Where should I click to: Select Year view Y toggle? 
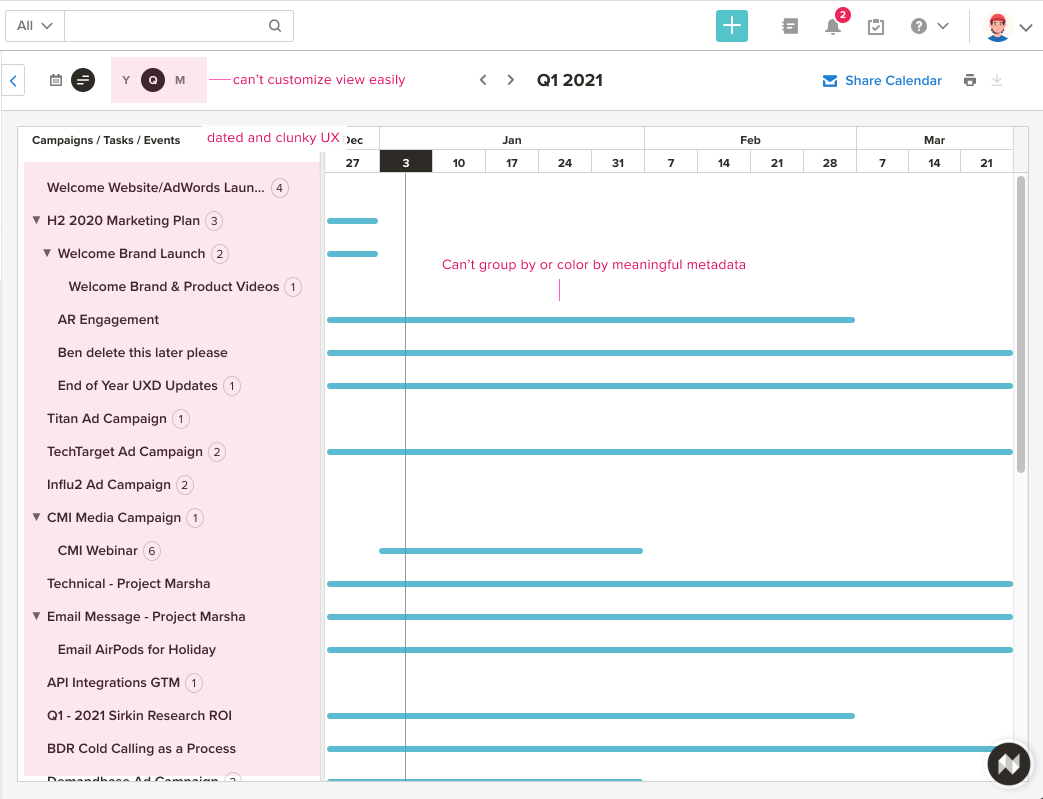[x=126, y=80]
